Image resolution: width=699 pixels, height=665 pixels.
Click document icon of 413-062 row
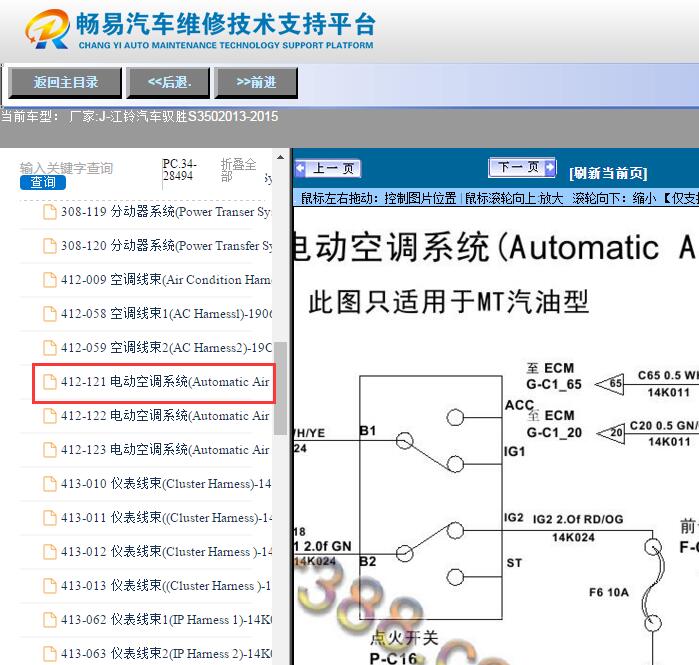49,620
